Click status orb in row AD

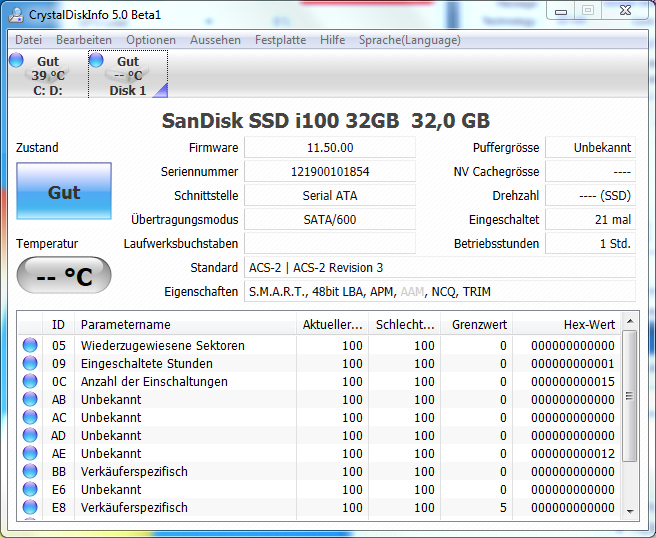[x=30, y=435]
